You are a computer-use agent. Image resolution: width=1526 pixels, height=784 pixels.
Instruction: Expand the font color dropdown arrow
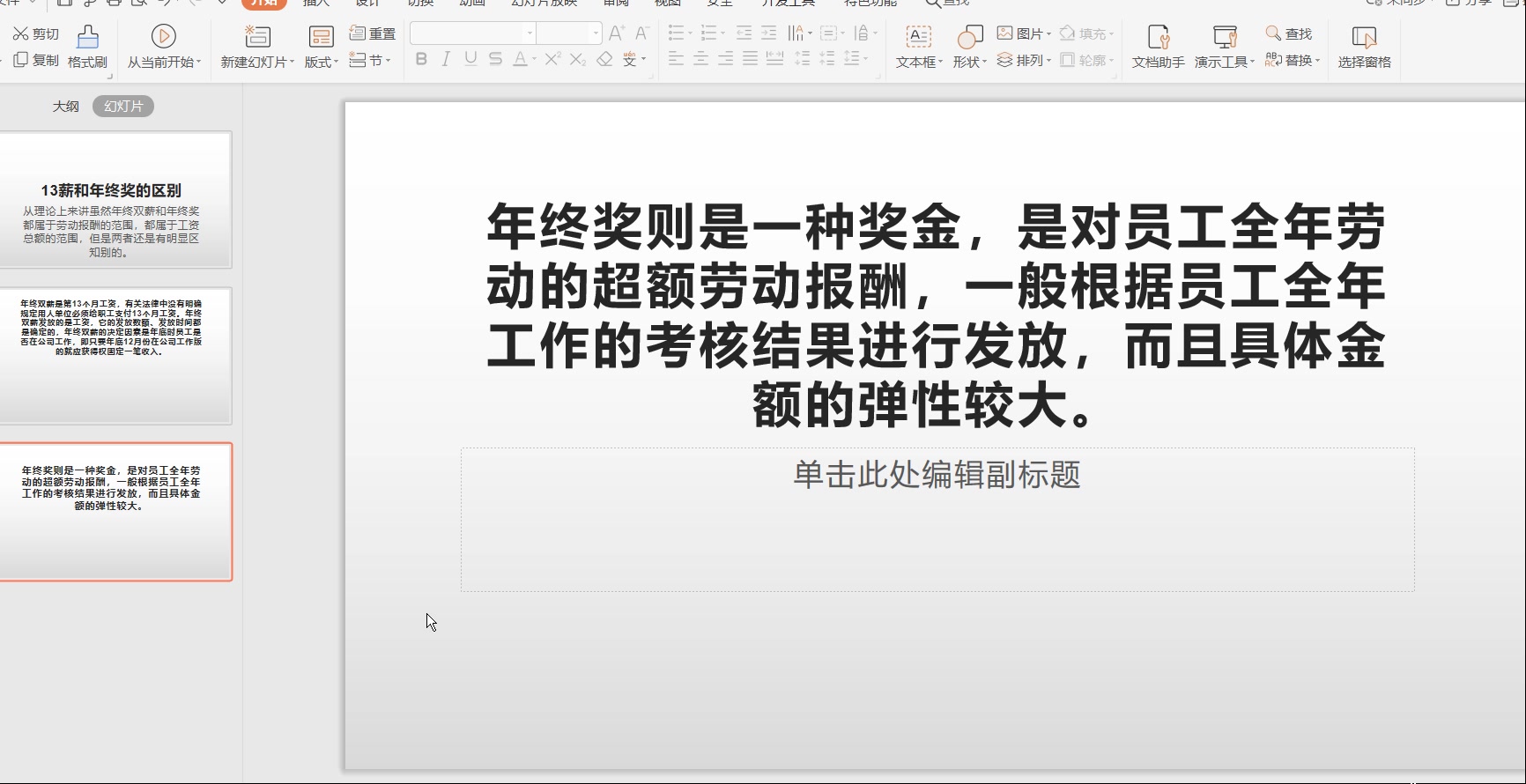click(534, 60)
